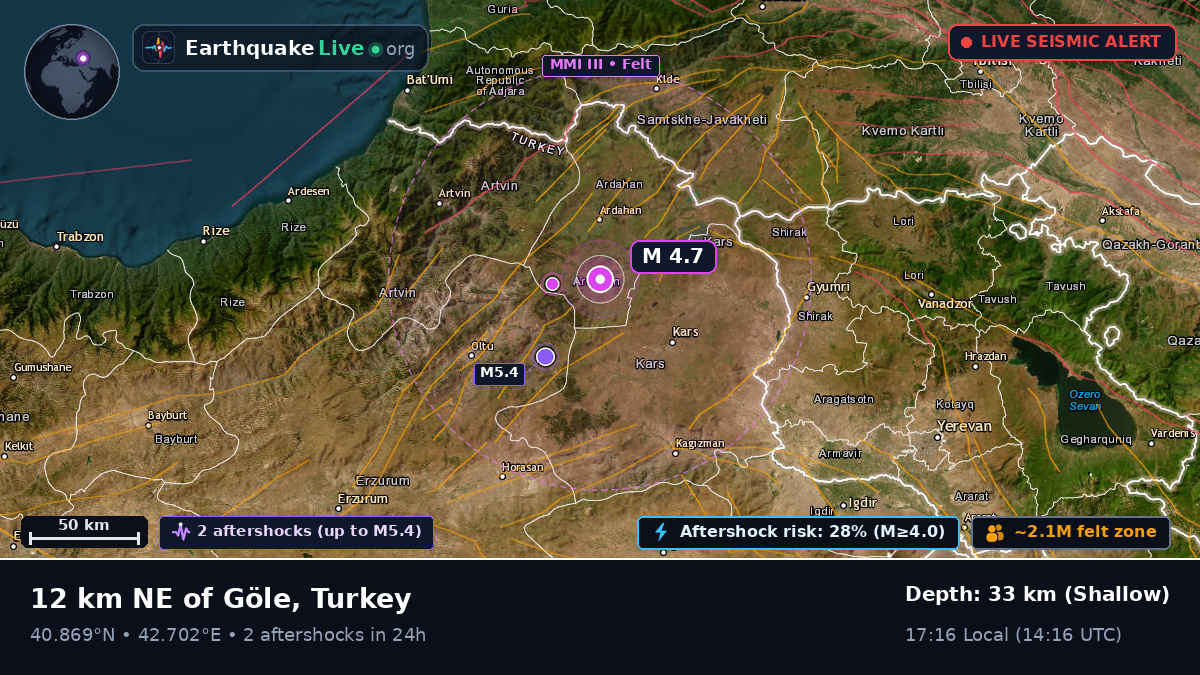1200x675 pixels.
Task: Click the aftershock waveform icon
Action: [181, 532]
